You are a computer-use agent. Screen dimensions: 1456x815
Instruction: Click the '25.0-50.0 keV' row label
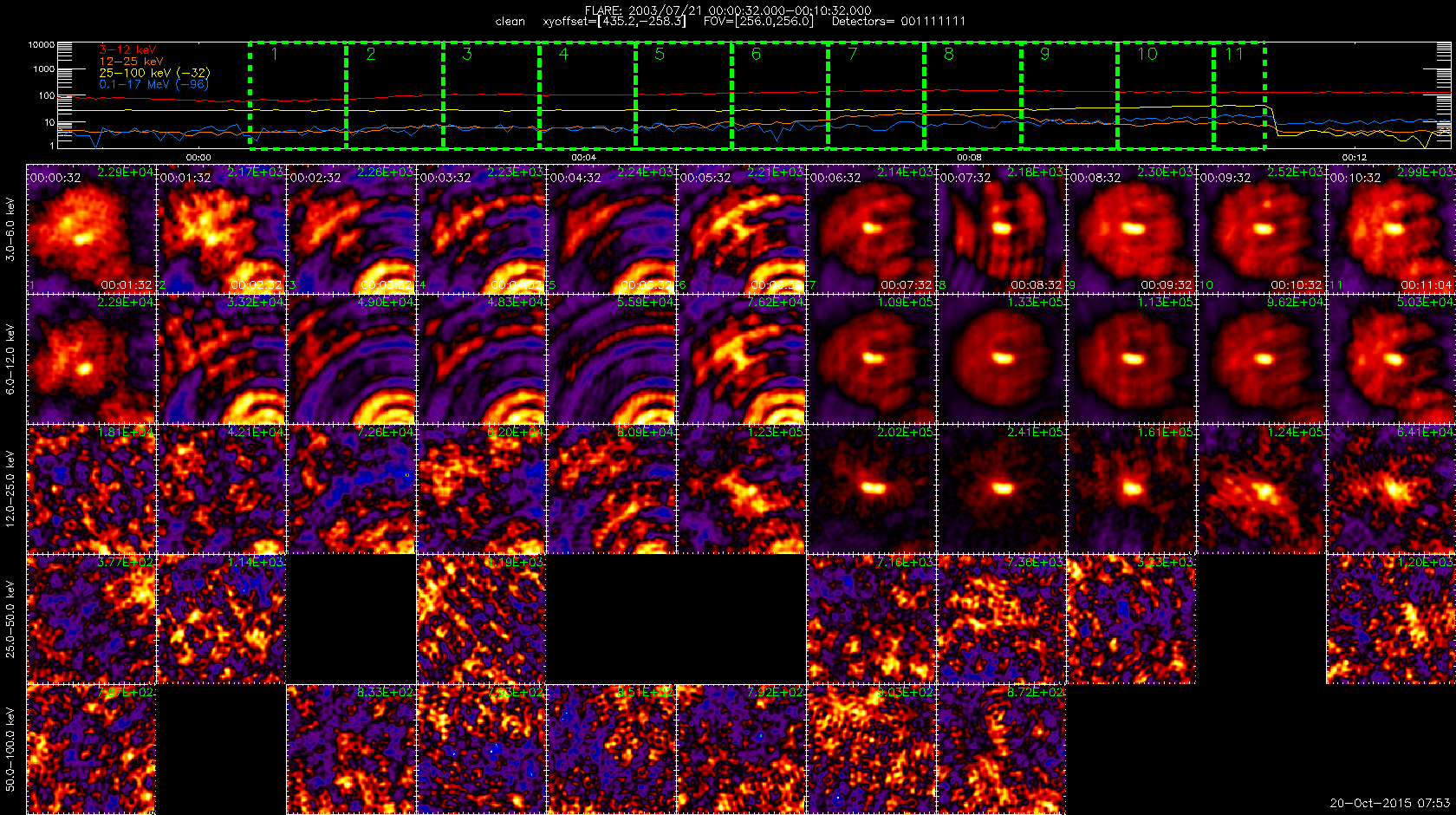[x=10, y=619]
